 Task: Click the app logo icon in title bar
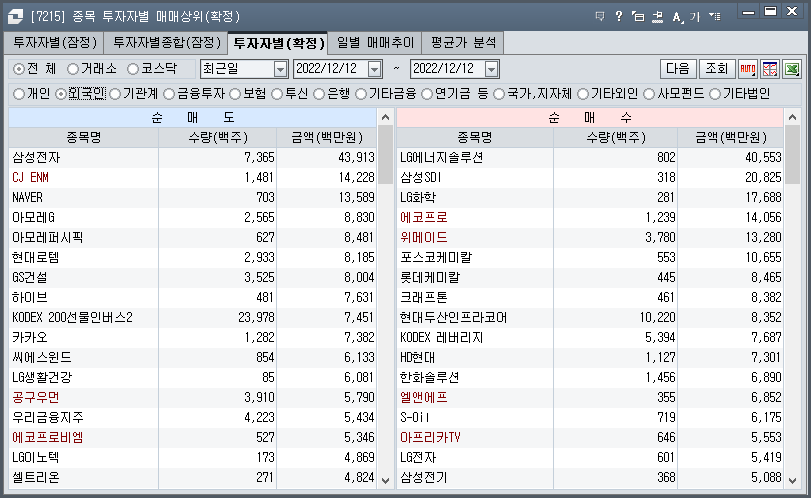pyautogui.click(x=15, y=17)
